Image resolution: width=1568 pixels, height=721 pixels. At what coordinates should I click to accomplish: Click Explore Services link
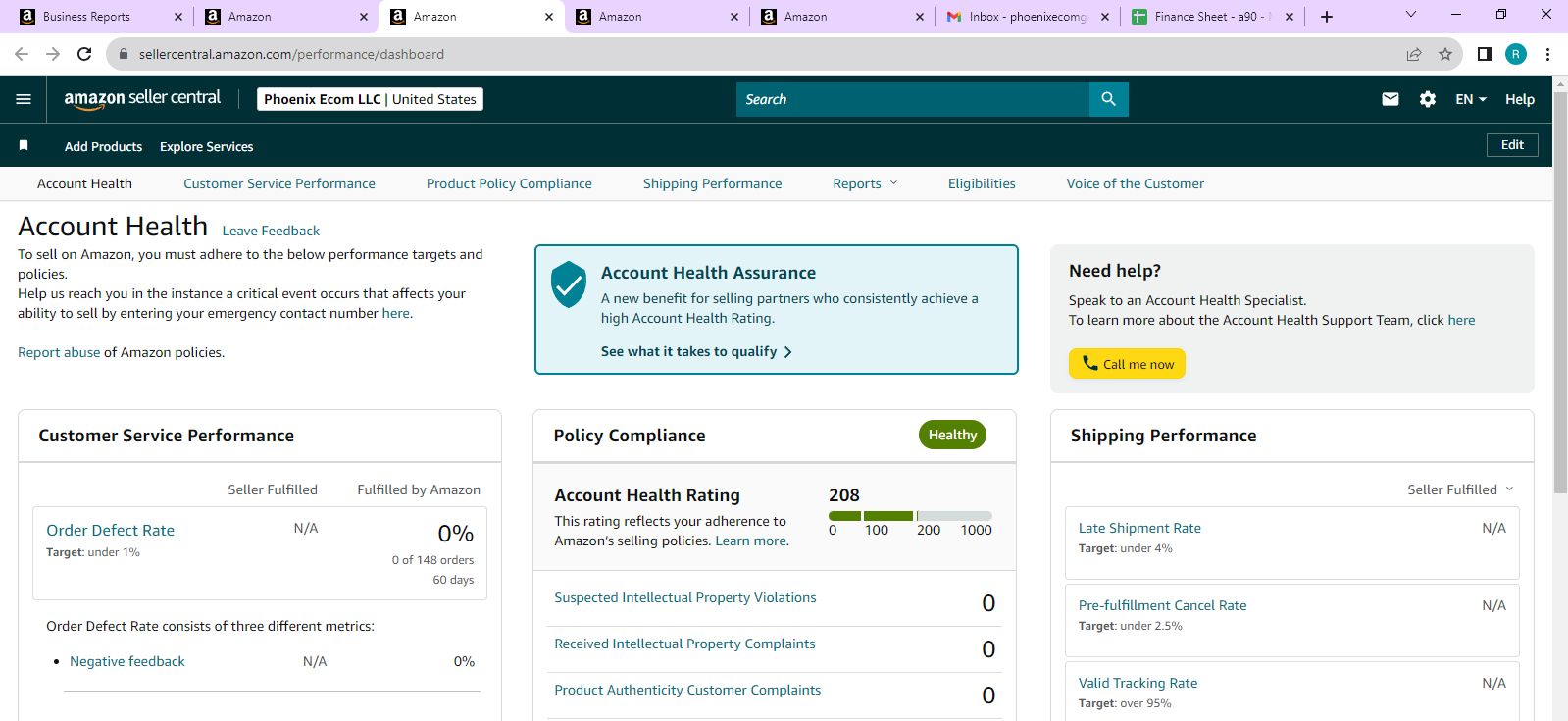click(206, 146)
